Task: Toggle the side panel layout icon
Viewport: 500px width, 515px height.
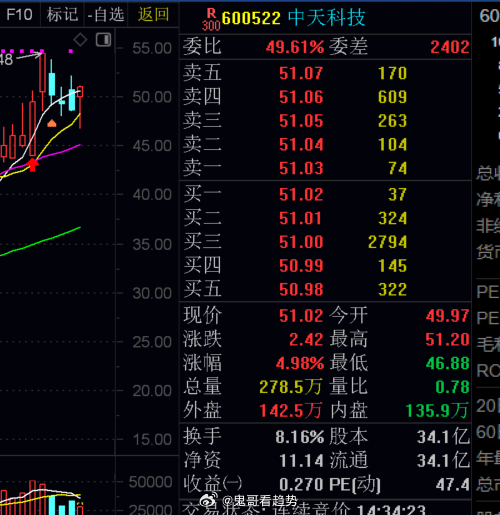Action: click(103, 40)
